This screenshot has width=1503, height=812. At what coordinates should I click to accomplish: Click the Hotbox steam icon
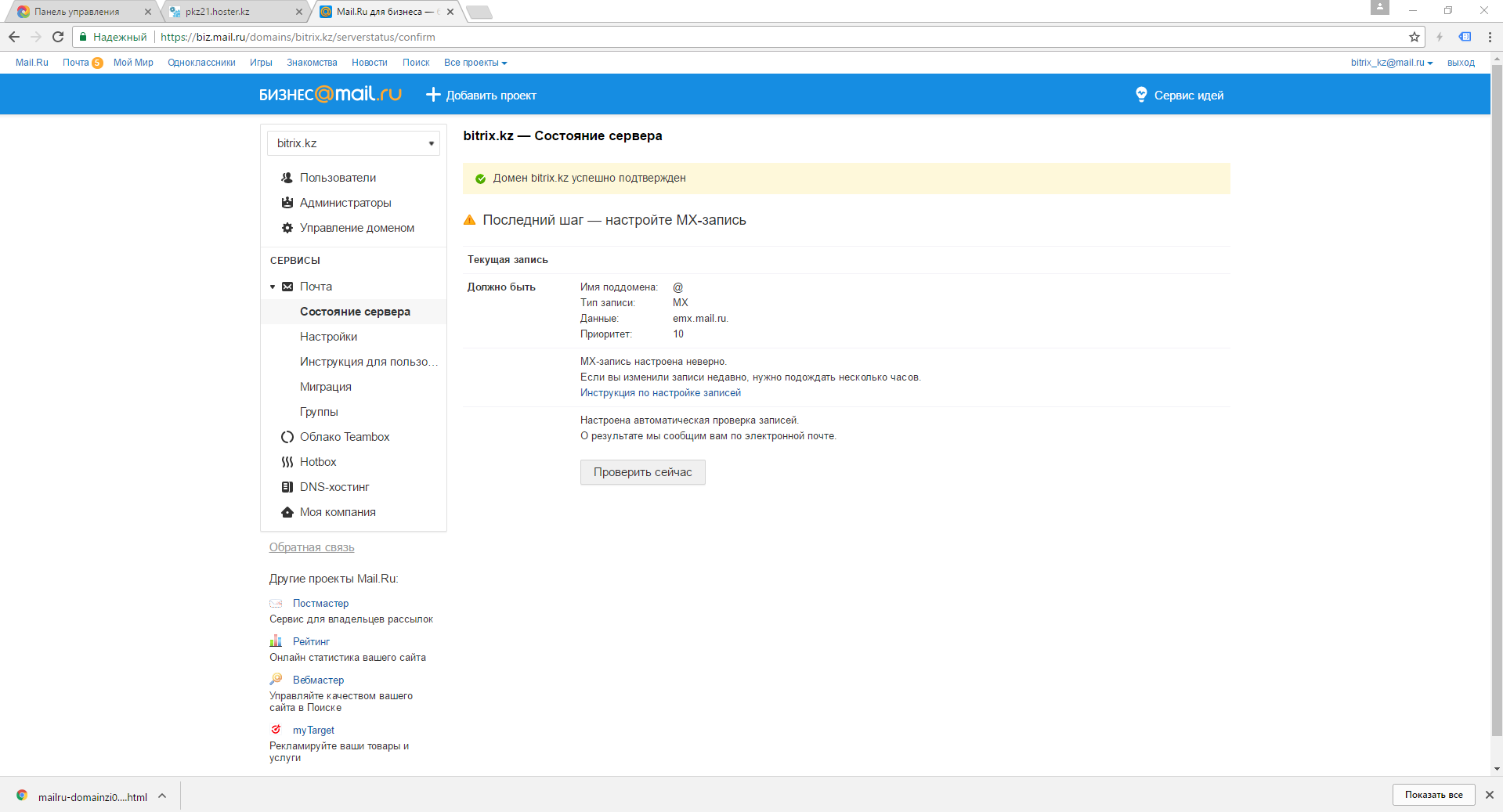[x=287, y=462]
